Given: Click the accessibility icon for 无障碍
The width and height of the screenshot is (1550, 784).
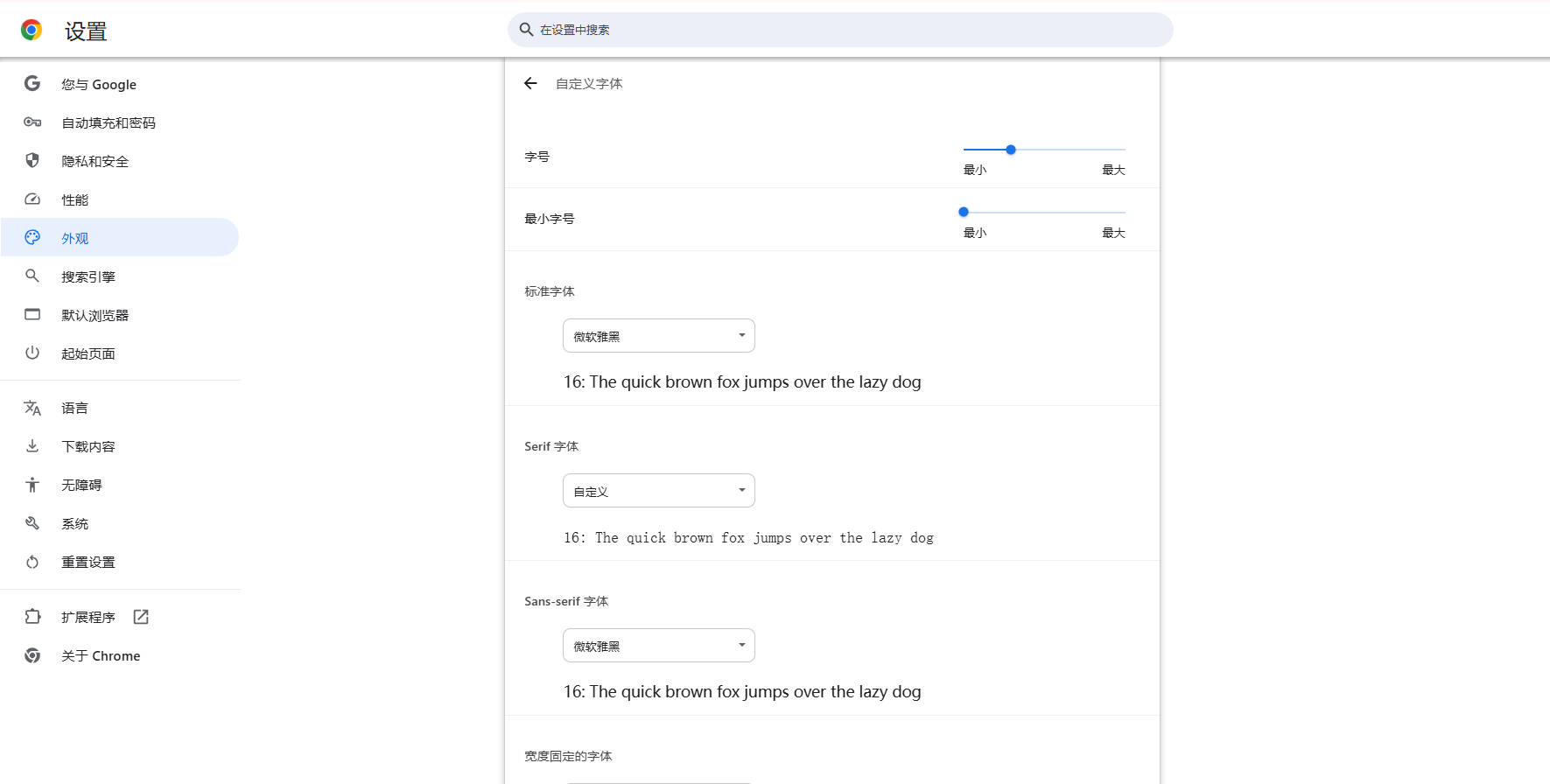Looking at the screenshot, I should [x=32, y=485].
